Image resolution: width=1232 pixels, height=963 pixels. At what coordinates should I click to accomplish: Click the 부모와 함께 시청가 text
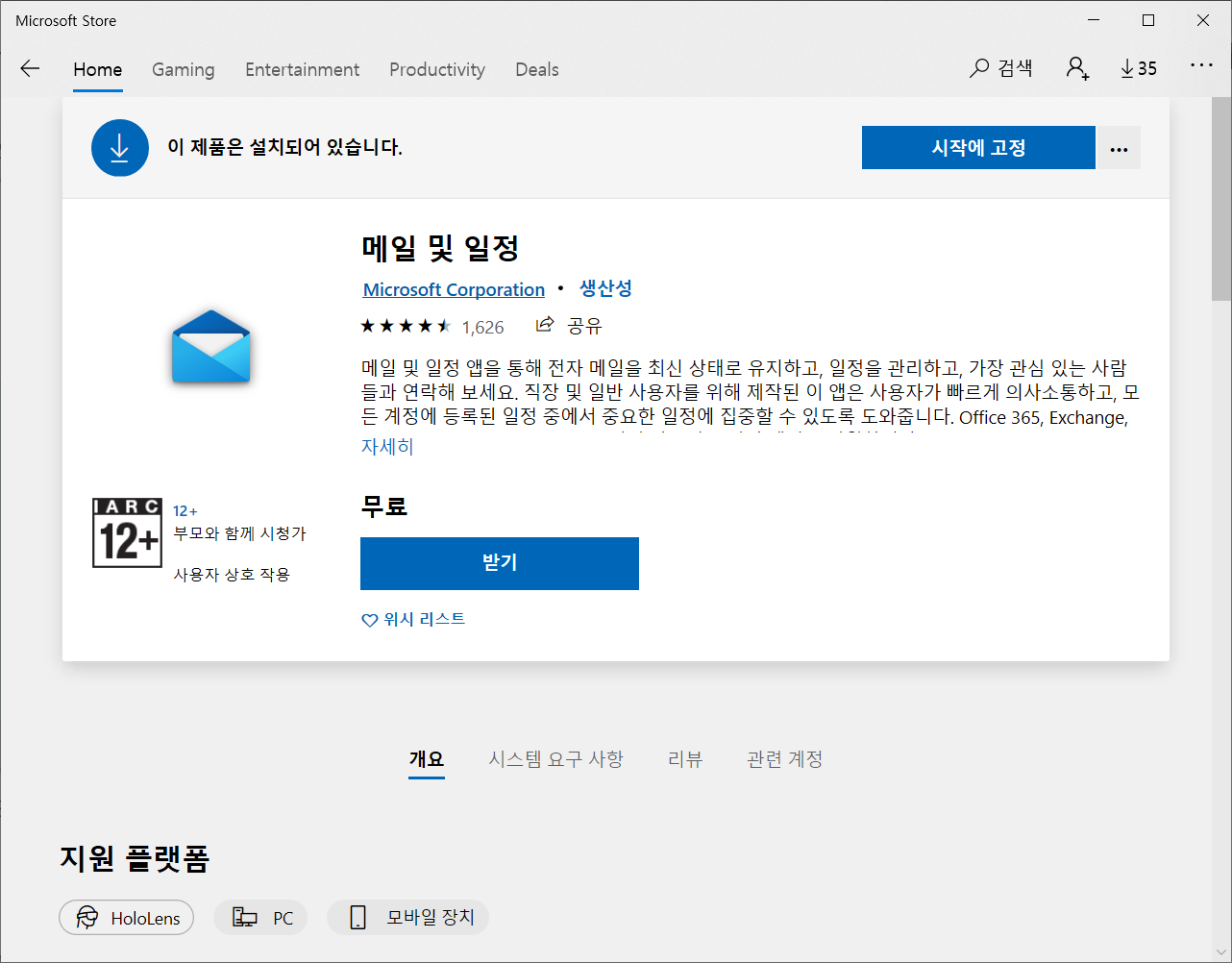coord(240,533)
